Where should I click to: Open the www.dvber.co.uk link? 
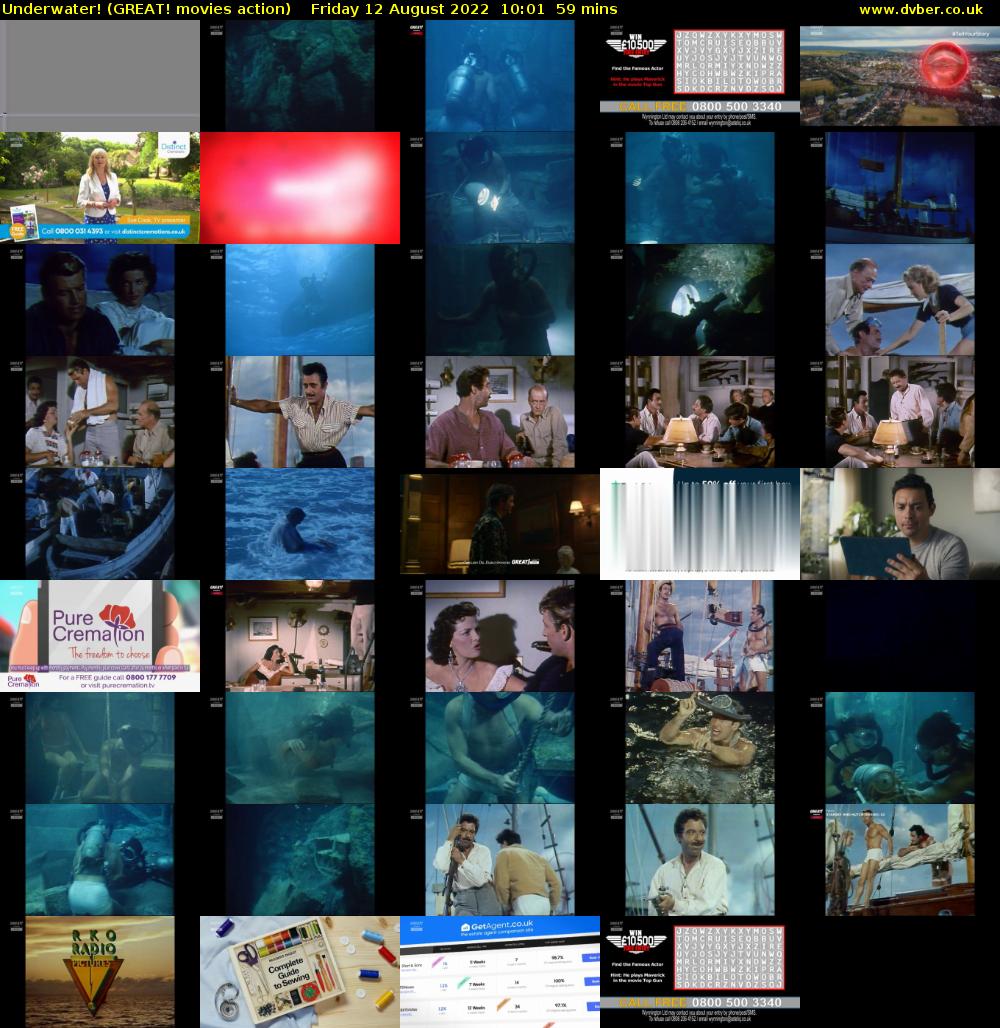pos(921,9)
